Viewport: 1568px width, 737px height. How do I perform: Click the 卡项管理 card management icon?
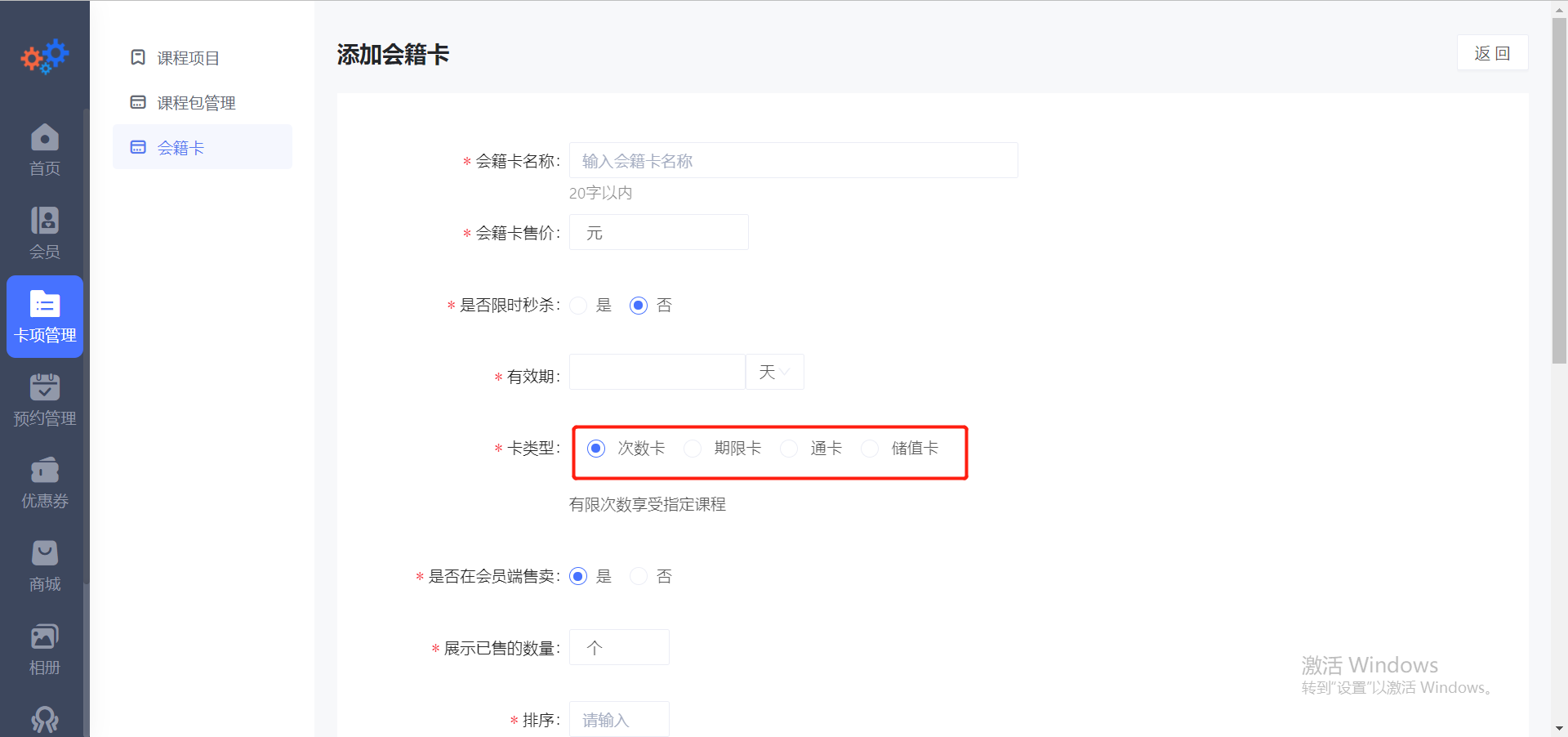pos(45,317)
